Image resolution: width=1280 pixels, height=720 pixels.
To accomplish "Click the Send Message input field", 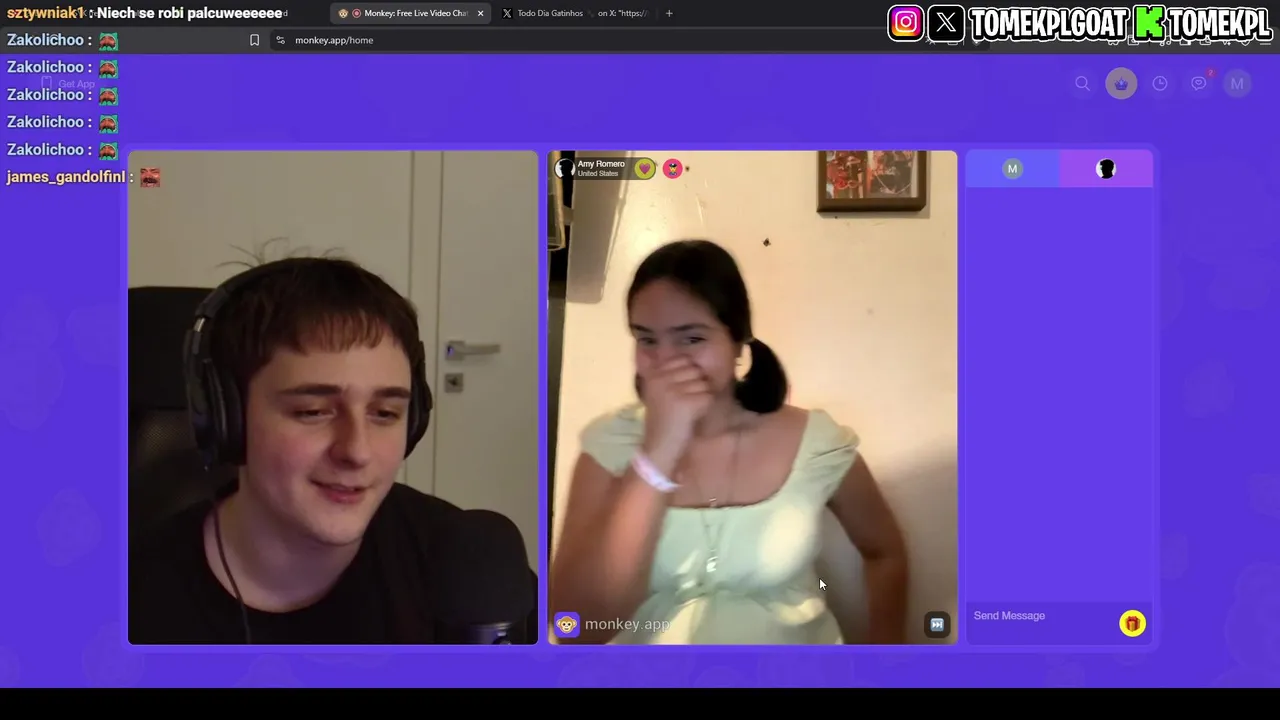I will [1042, 616].
